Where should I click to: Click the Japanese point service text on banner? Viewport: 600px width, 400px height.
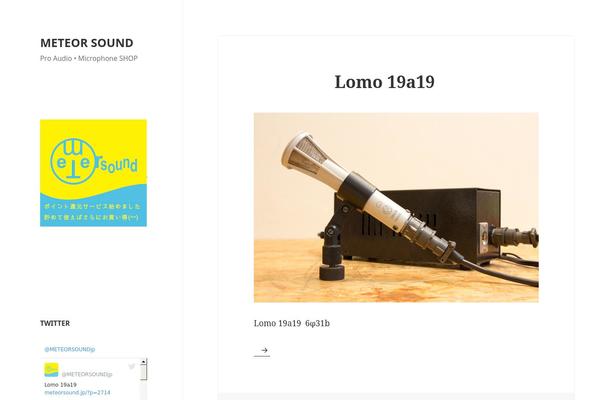(x=93, y=211)
